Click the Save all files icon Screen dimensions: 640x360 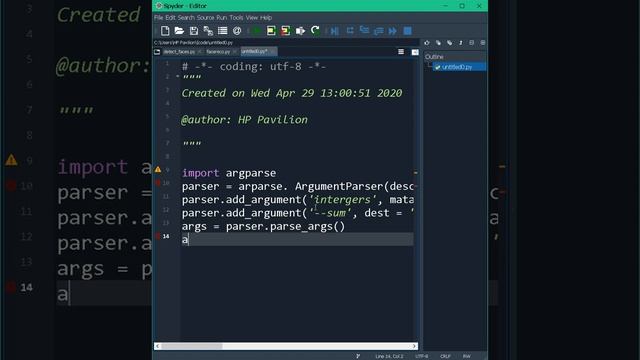208,31
